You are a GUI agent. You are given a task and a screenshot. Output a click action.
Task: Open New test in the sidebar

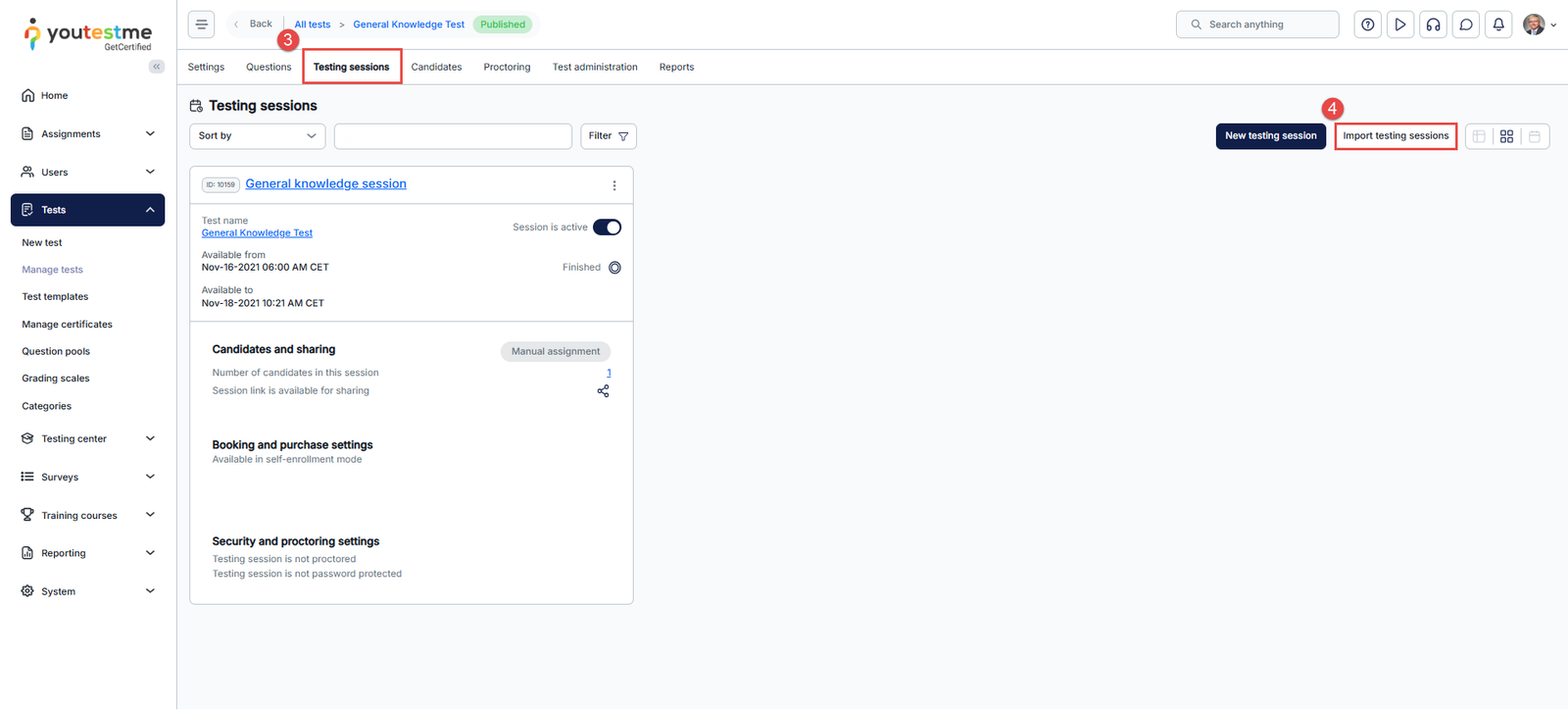point(42,243)
